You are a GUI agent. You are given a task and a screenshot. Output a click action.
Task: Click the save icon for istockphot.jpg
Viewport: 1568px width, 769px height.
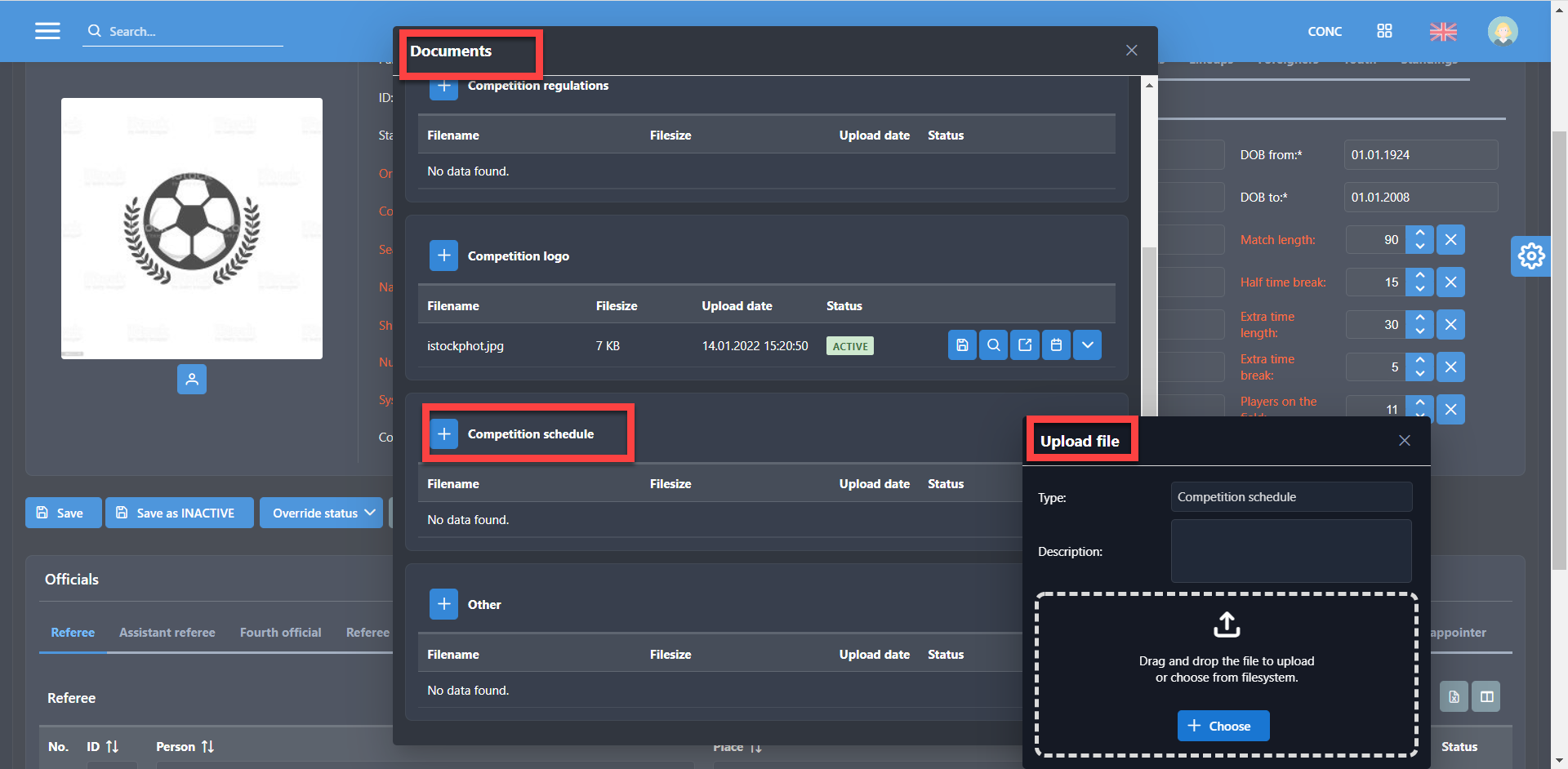(962, 345)
